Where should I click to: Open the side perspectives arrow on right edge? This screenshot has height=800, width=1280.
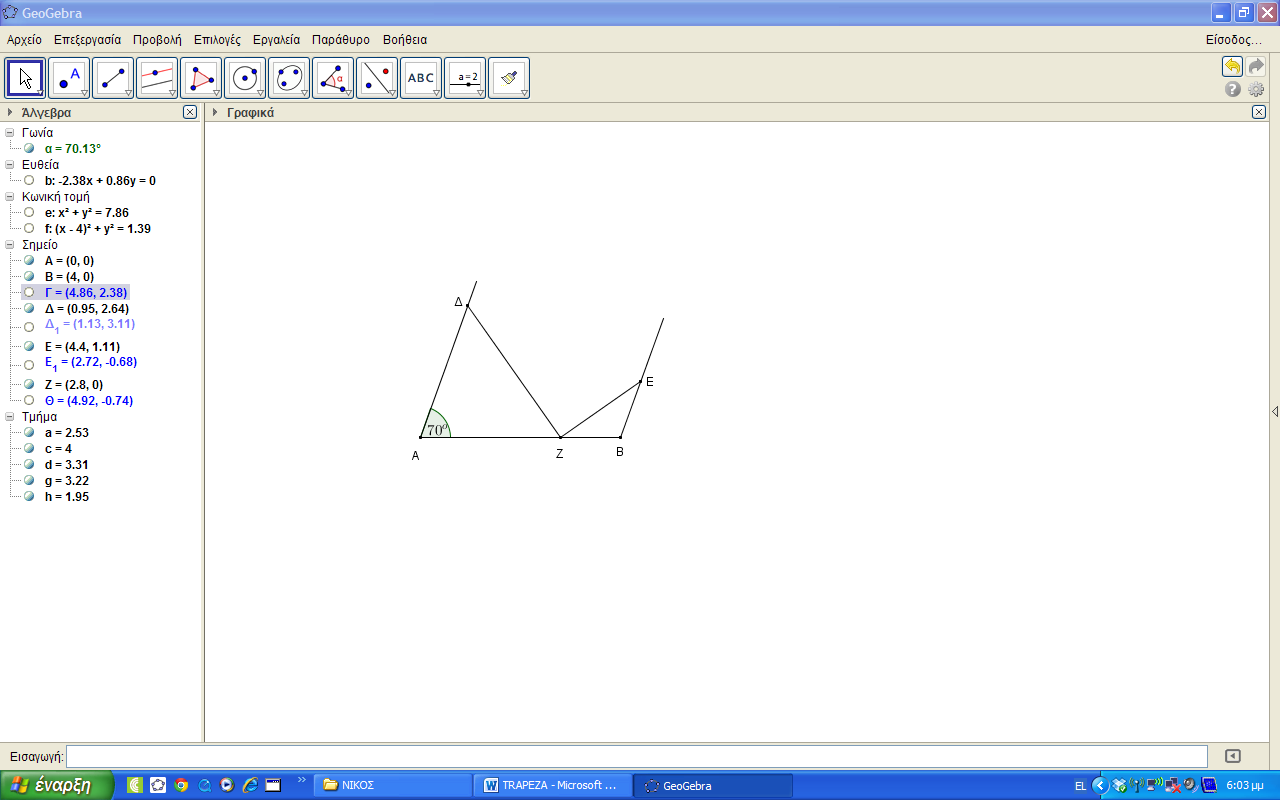tap(1275, 412)
